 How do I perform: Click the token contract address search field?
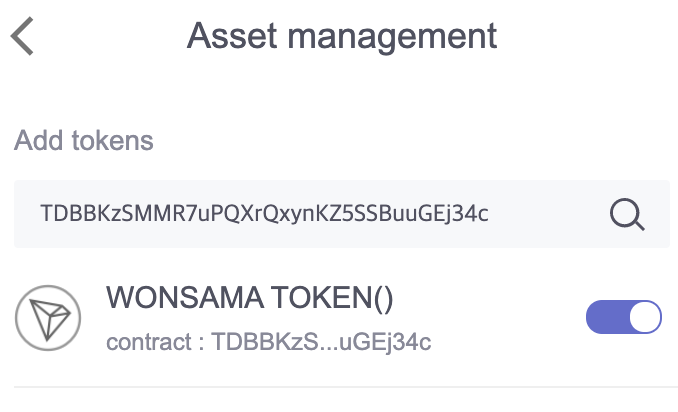pos(310,213)
